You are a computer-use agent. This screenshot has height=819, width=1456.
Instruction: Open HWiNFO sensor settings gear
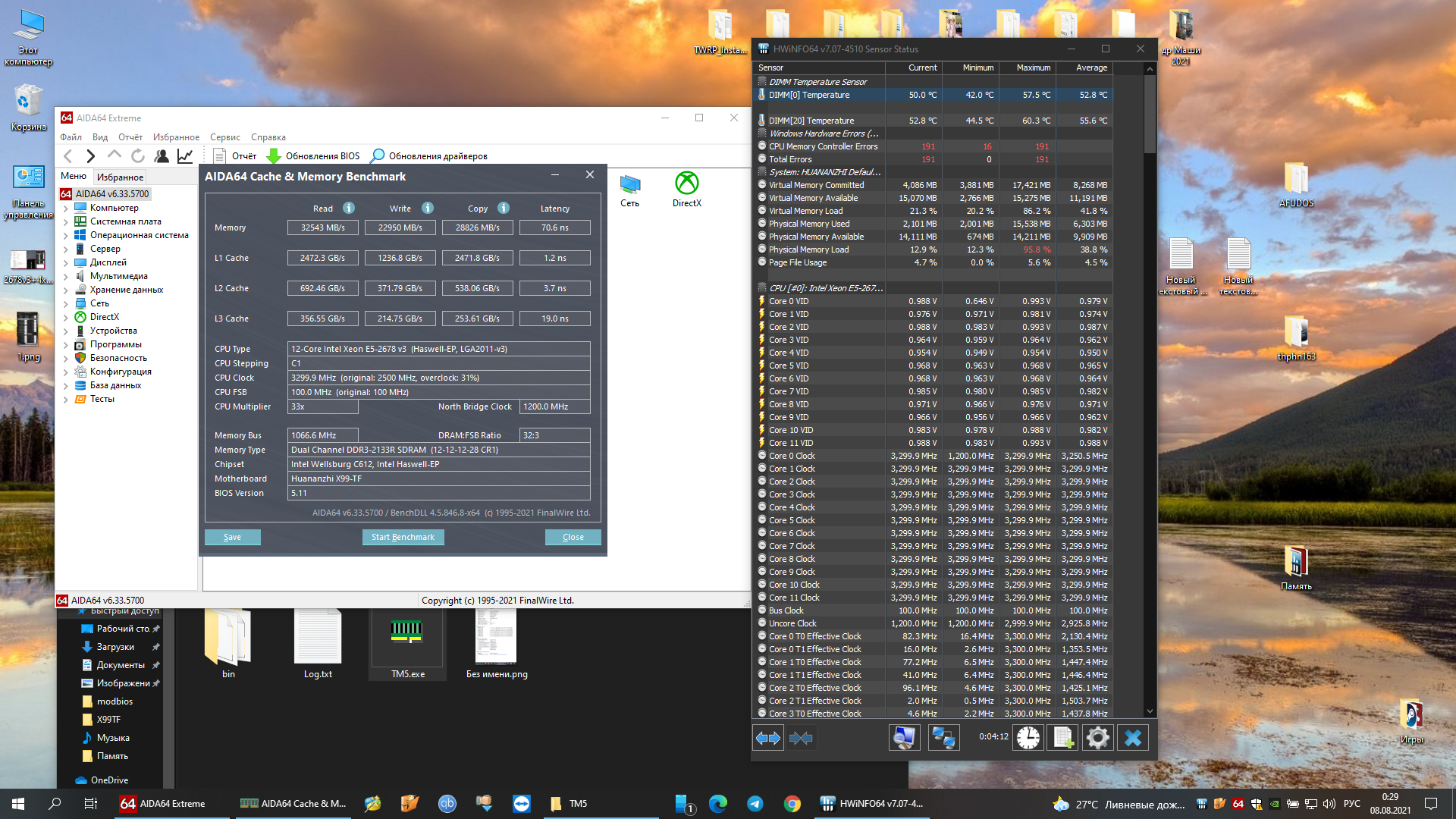(x=1097, y=737)
